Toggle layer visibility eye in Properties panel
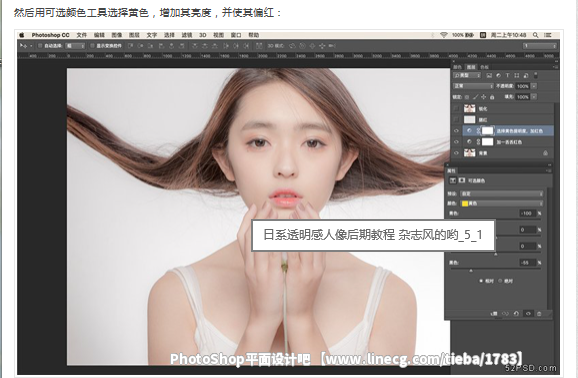This screenshot has width=578, height=378. click(x=528, y=313)
